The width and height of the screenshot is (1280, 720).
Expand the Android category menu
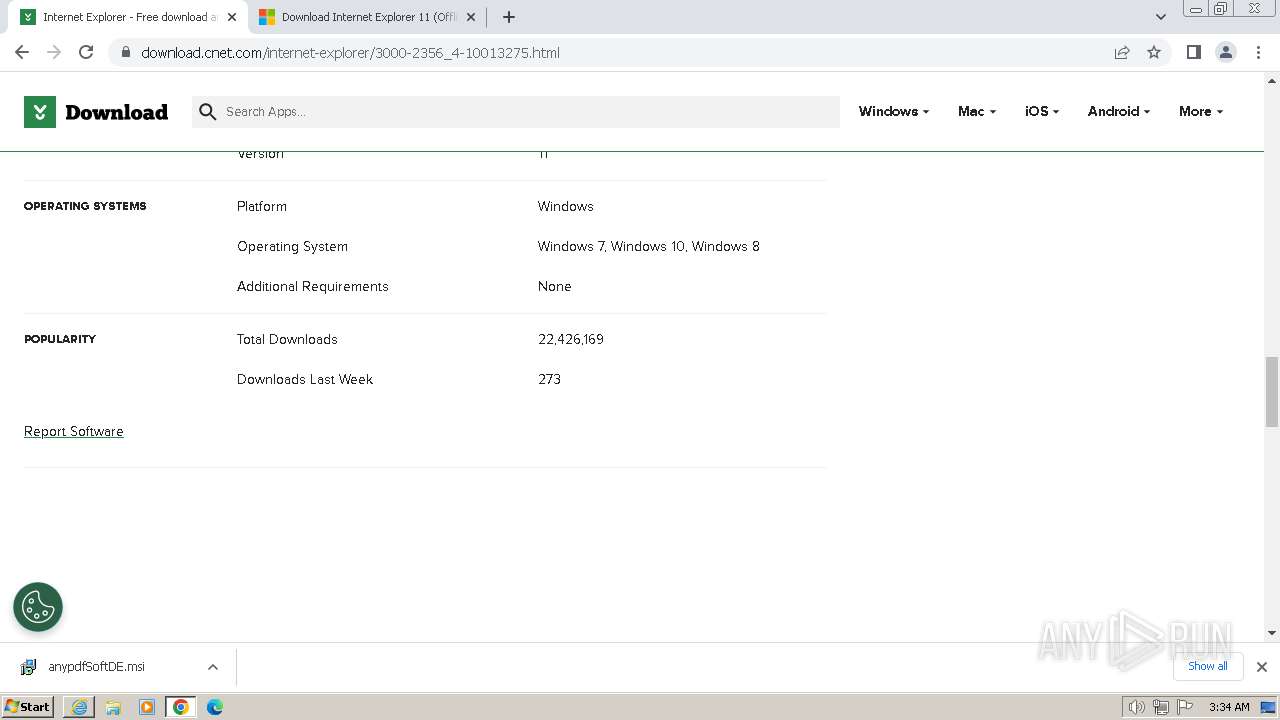point(1118,111)
